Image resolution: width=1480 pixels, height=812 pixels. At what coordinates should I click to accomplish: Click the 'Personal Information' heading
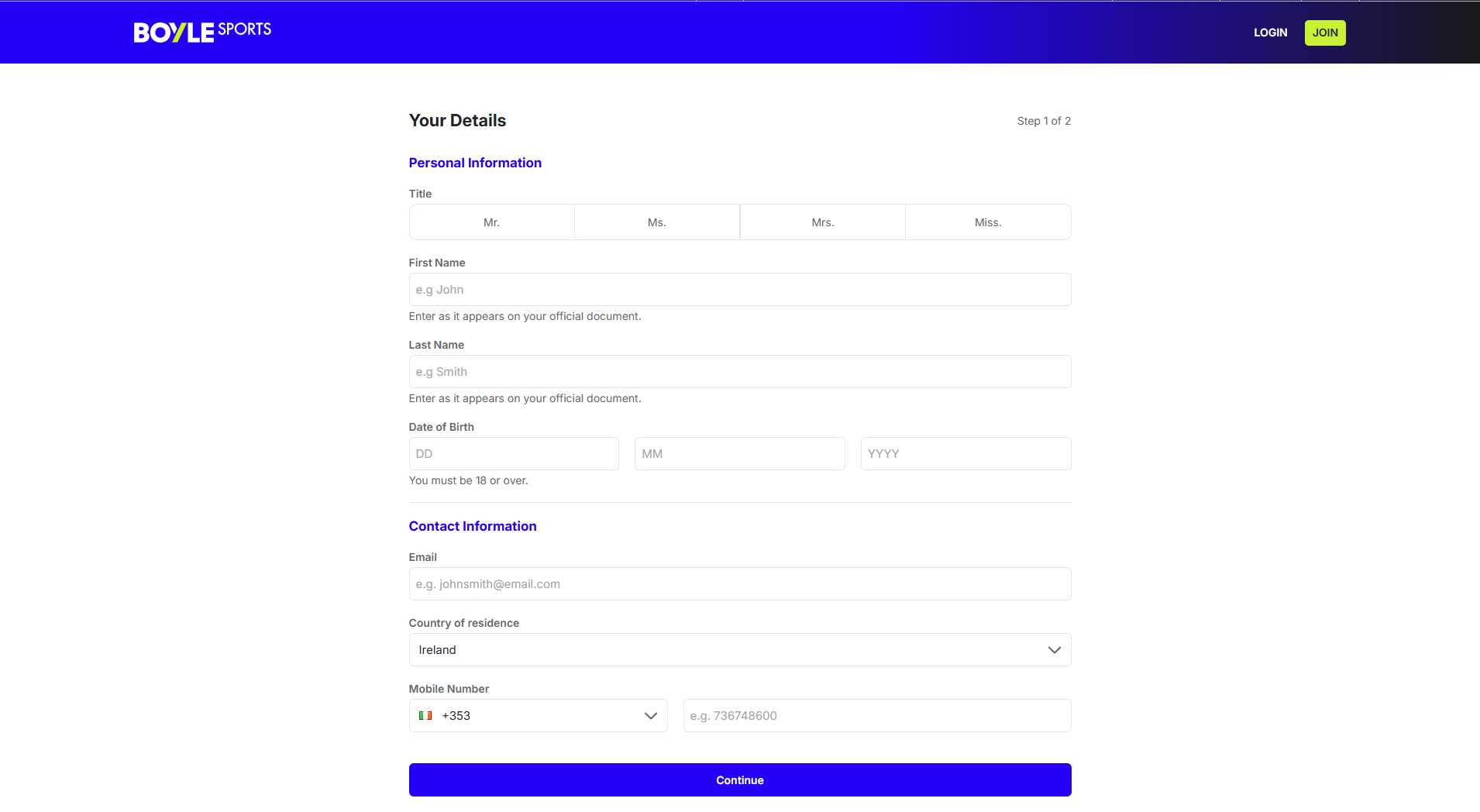(475, 163)
